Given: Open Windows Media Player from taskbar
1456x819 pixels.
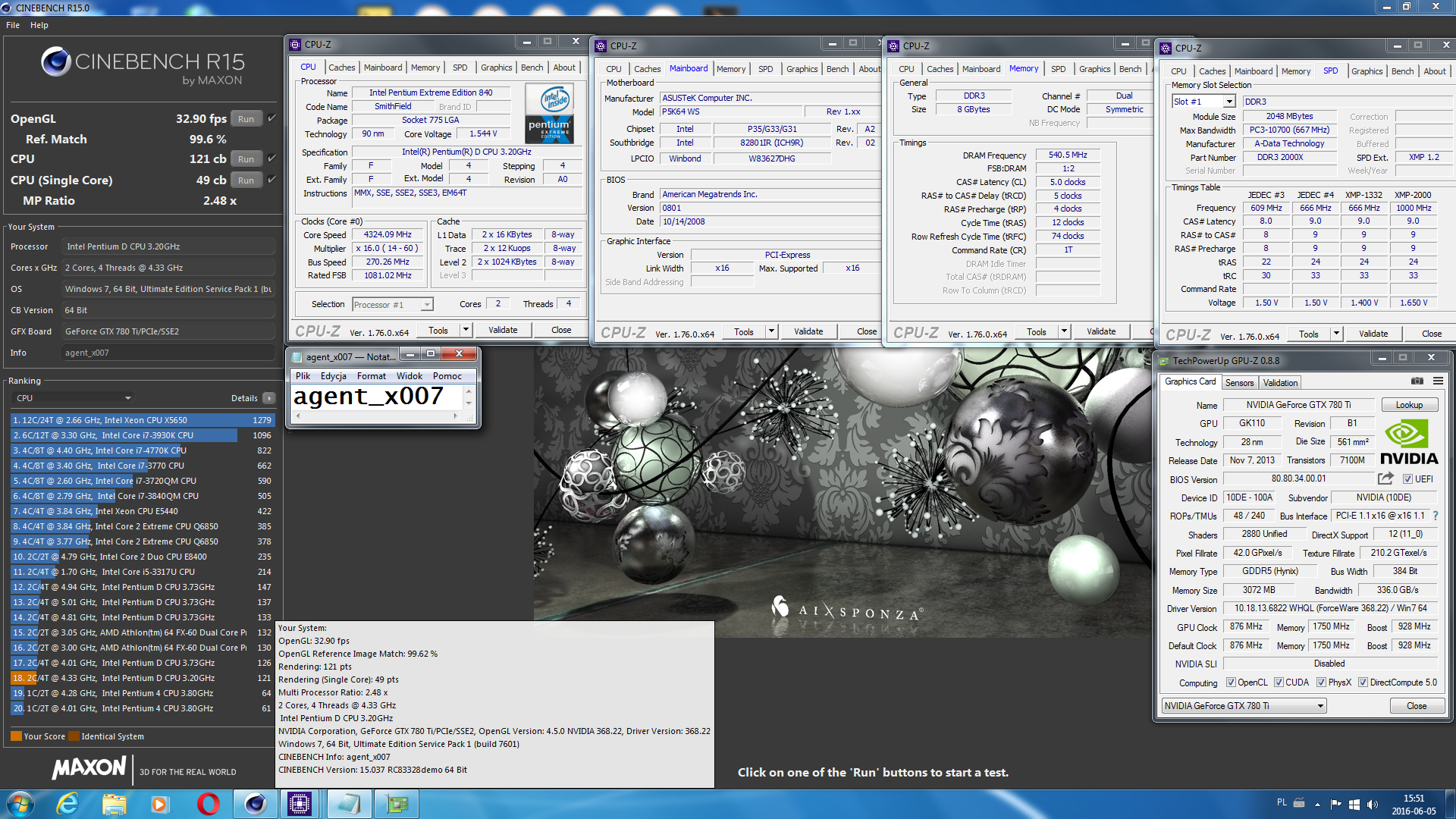Looking at the screenshot, I should [x=159, y=804].
